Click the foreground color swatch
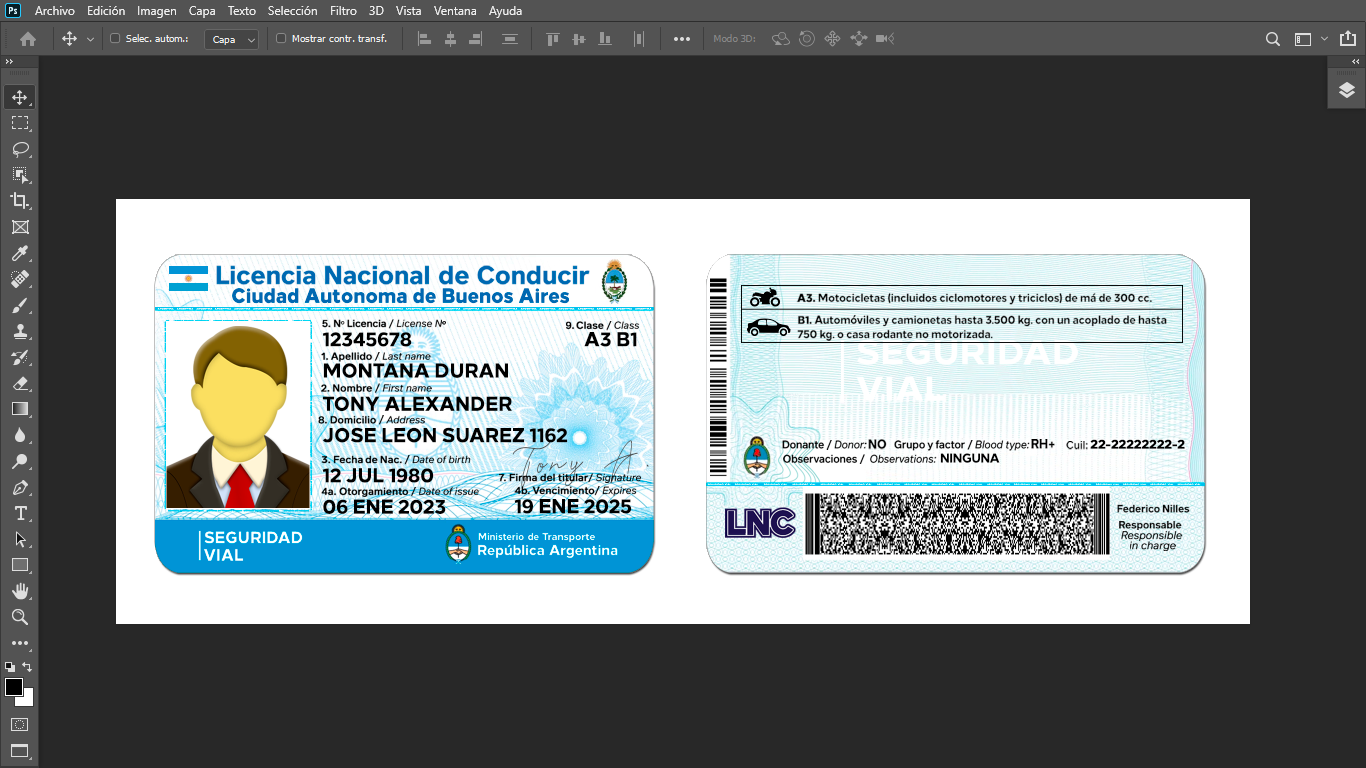The width and height of the screenshot is (1366, 768). coord(14,685)
